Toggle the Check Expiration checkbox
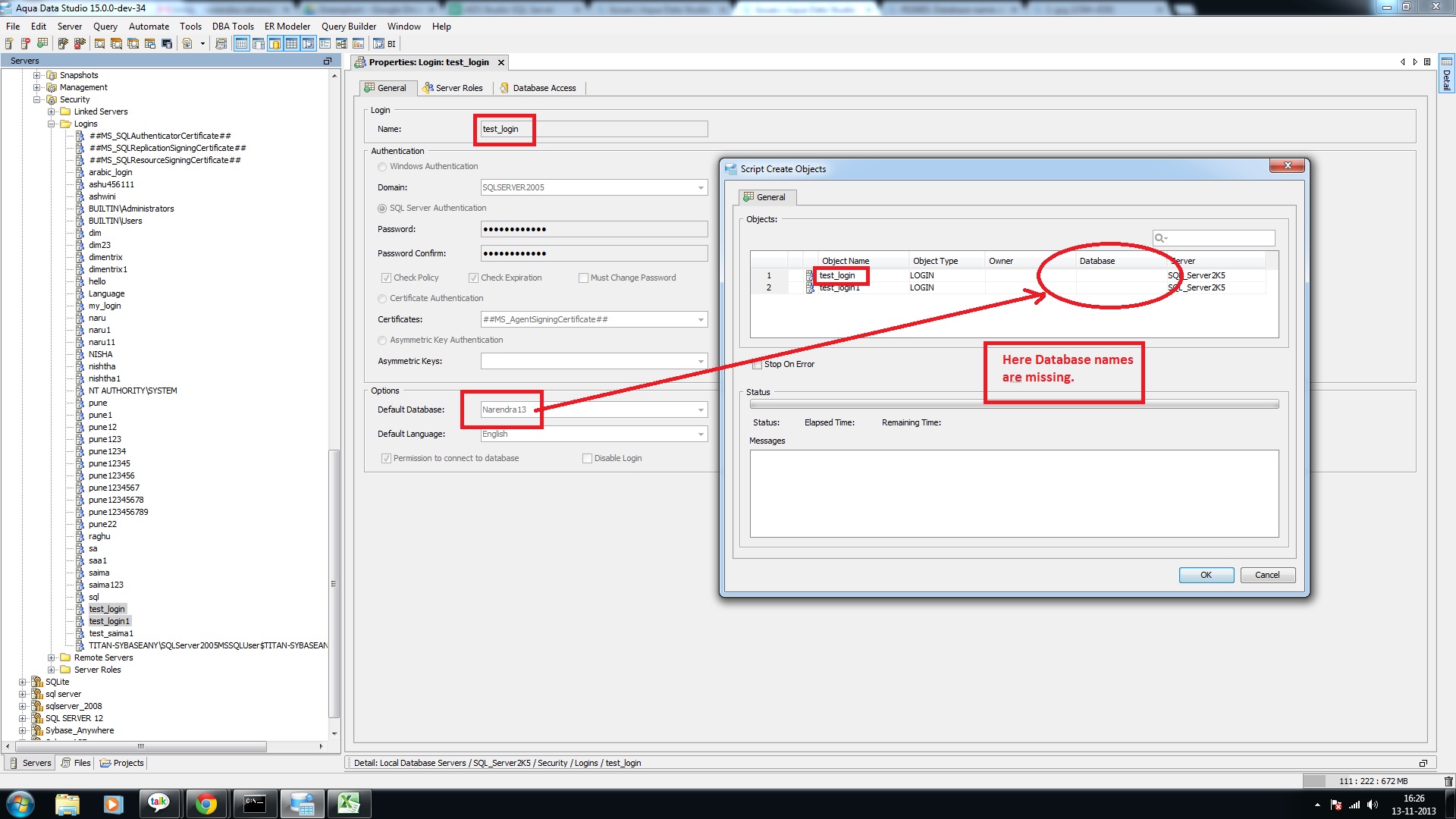Image resolution: width=1456 pixels, height=819 pixels. coord(473,278)
